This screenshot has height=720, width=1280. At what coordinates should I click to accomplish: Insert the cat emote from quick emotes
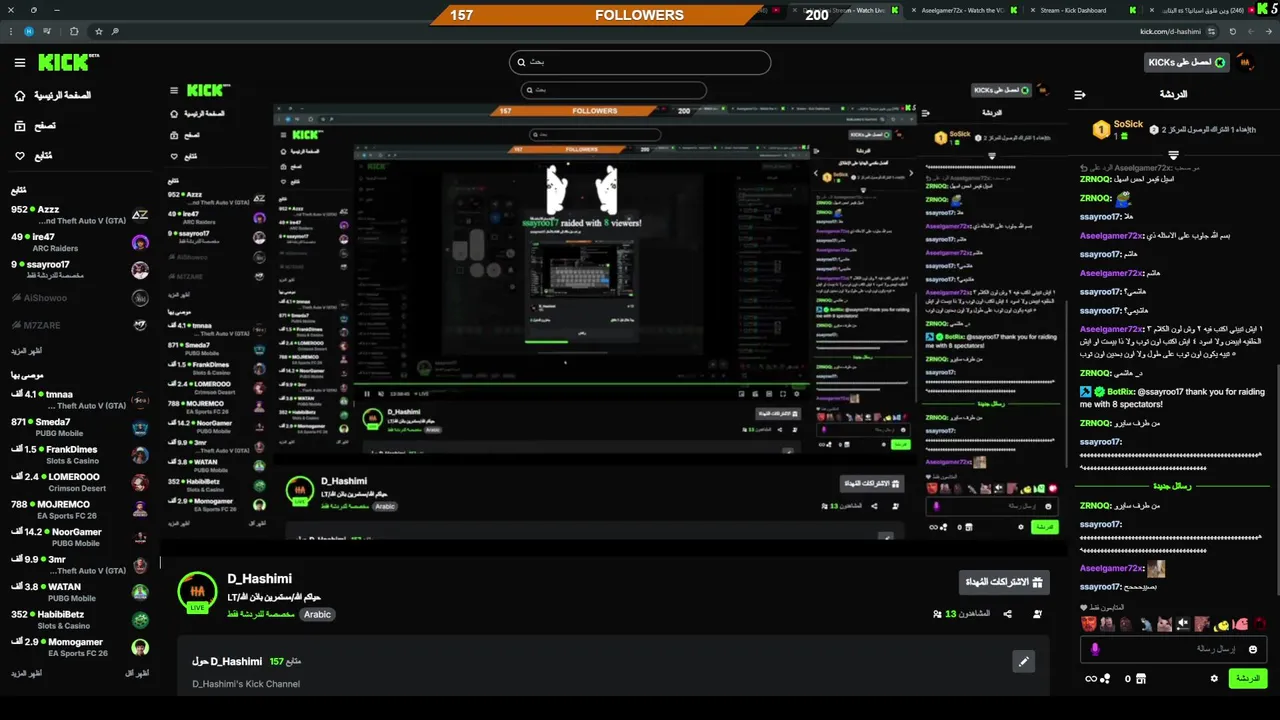pyautogui.click(x=1165, y=623)
